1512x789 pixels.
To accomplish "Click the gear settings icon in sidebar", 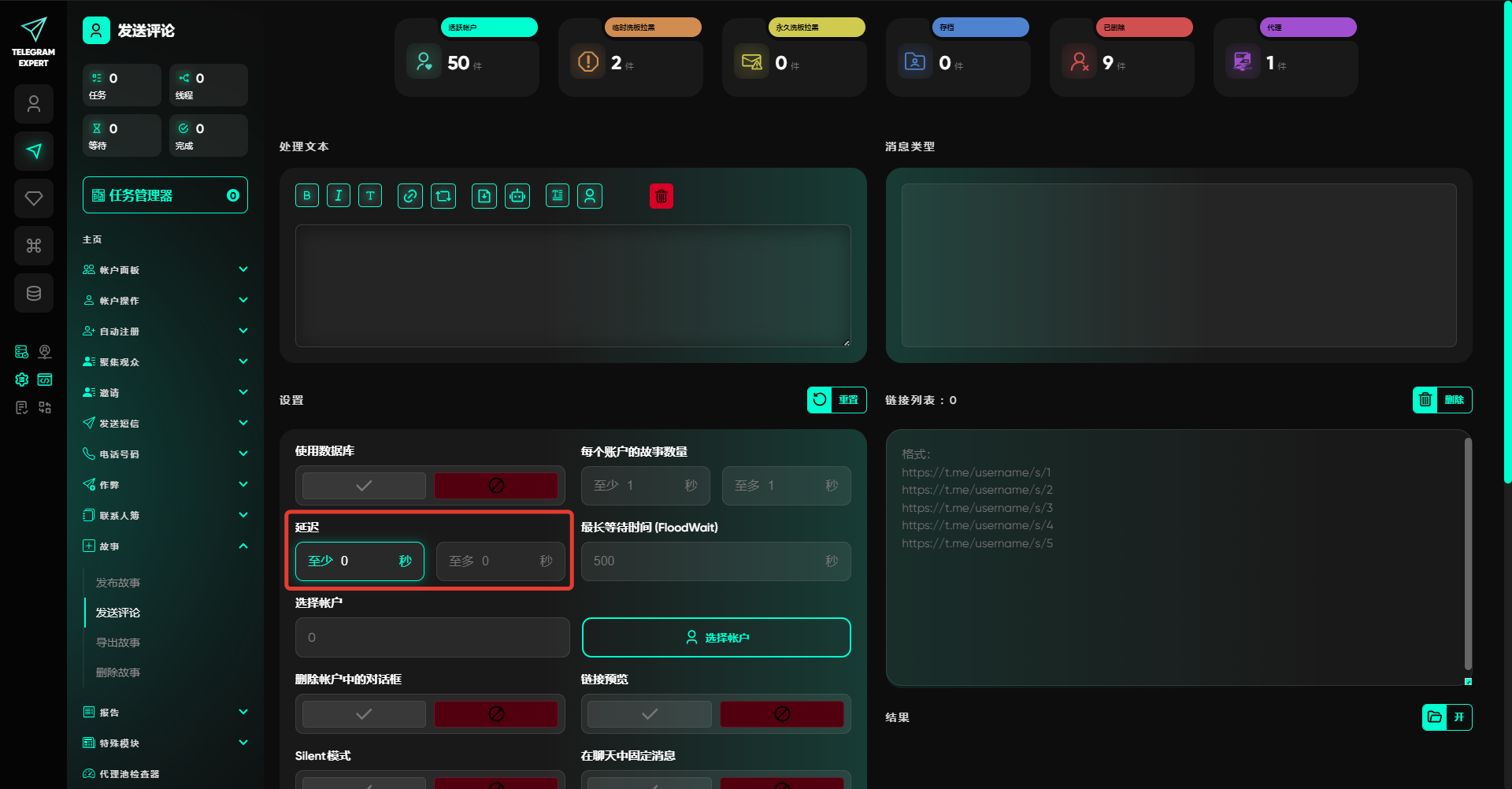I will tap(22, 380).
